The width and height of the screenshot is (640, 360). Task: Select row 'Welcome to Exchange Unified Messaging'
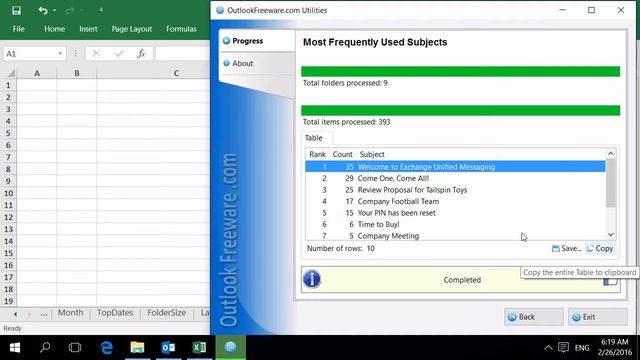pos(455,167)
